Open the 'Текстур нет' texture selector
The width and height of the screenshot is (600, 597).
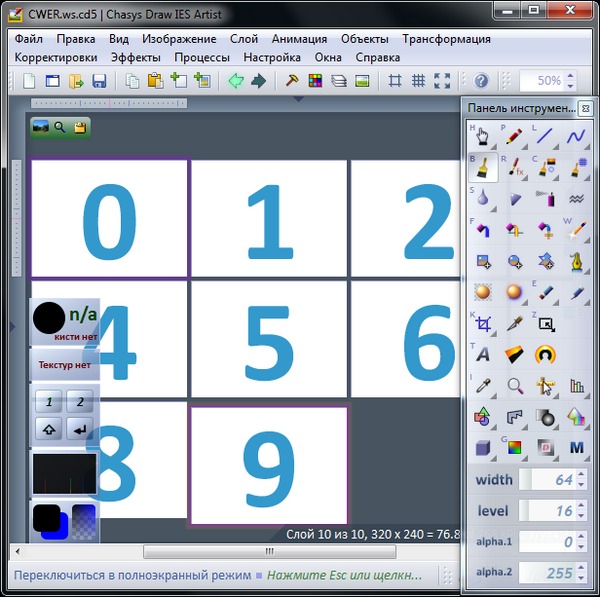65,365
